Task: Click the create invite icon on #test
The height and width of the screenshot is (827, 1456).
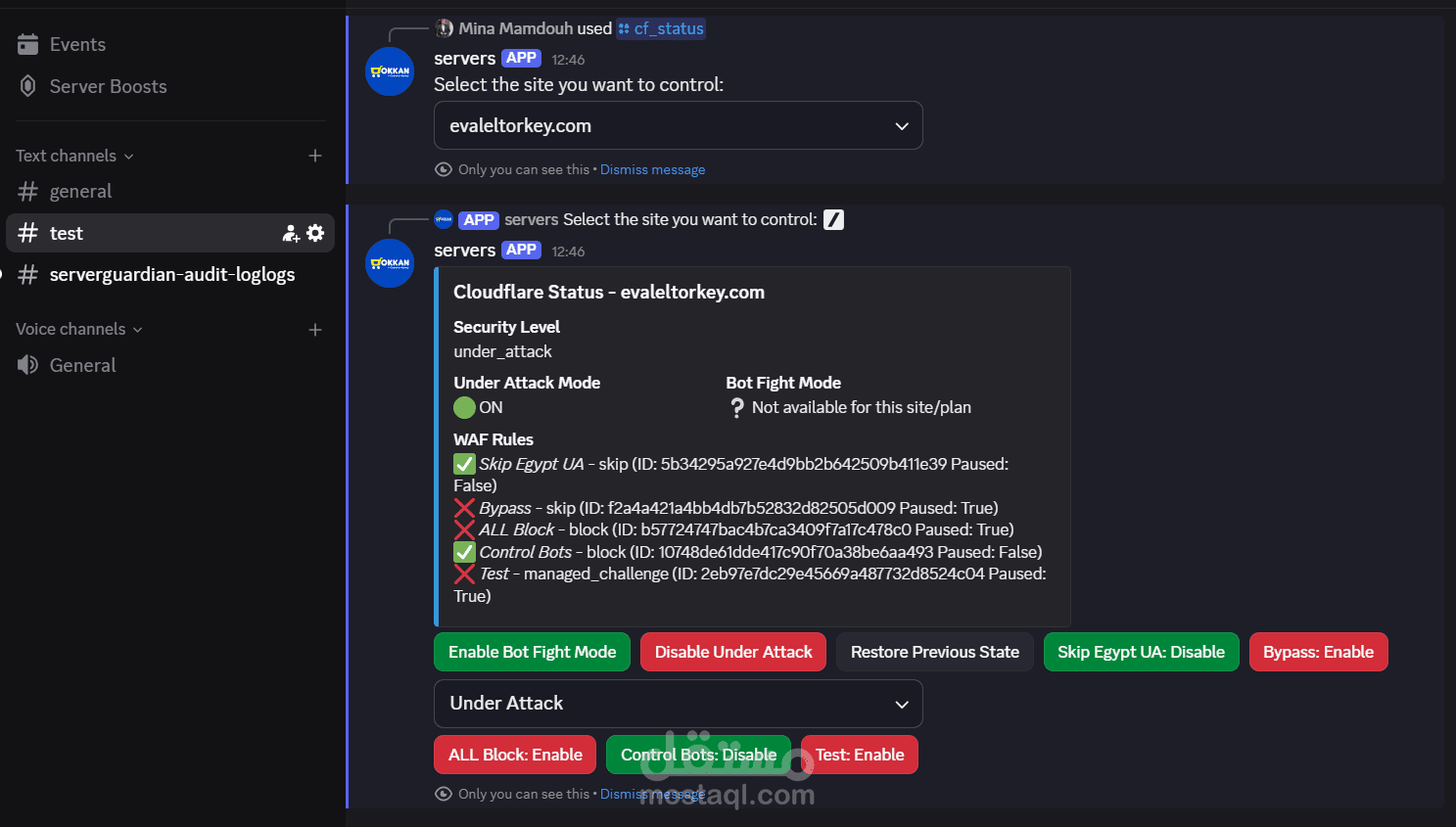Action: click(x=289, y=233)
